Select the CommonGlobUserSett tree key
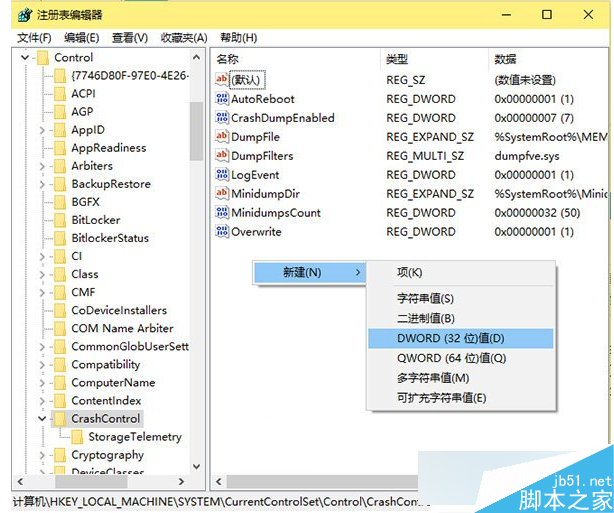 click(130, 347)
